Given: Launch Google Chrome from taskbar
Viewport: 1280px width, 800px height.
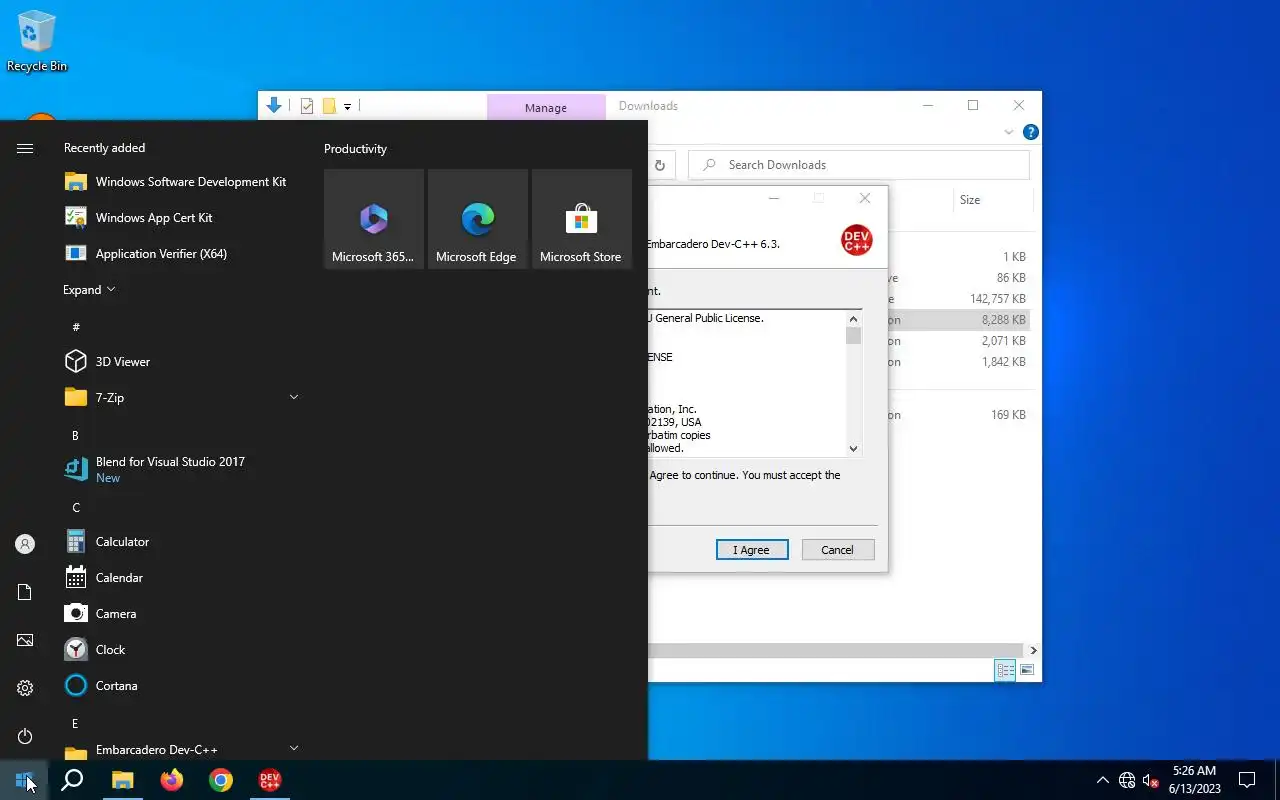Looking at the screenshot, I should [x=220, y=780].
